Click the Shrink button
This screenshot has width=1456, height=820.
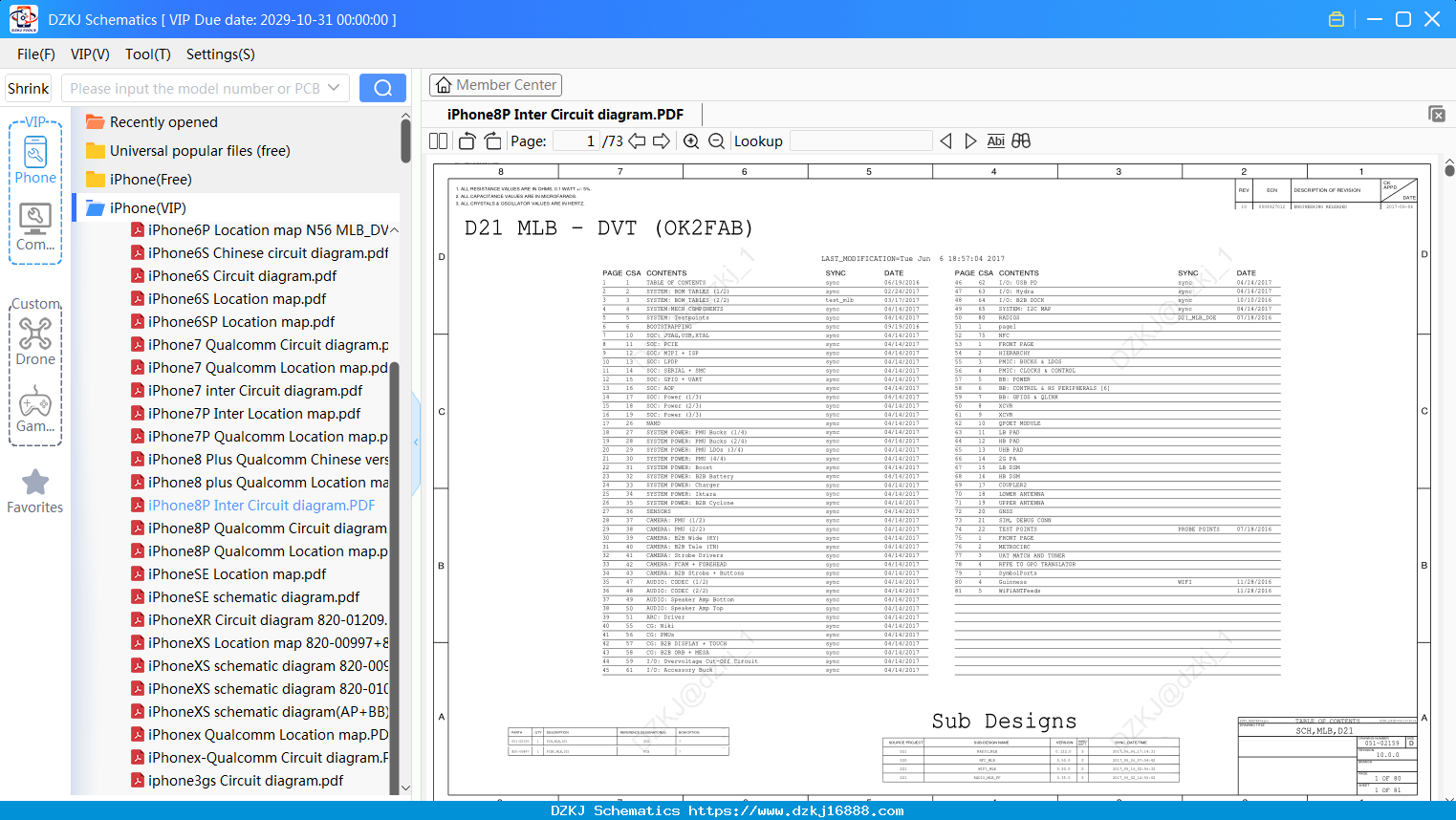tap(29, 88)
